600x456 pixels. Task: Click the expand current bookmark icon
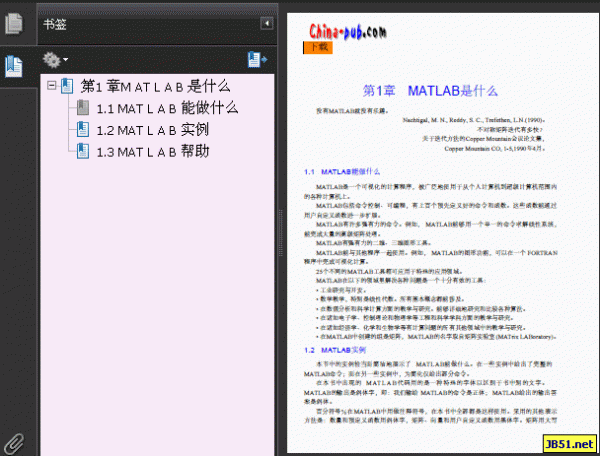[x=257, y=60]
